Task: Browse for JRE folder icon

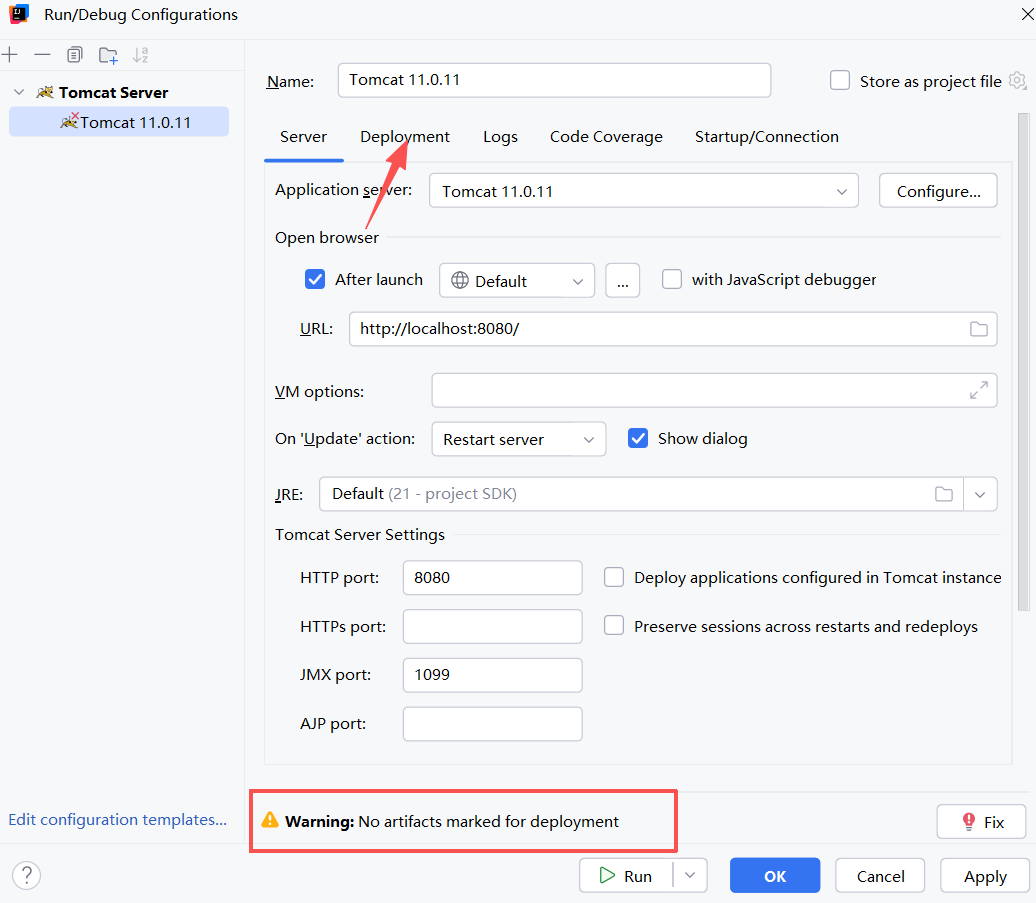Action: click(x=944, y=494)
